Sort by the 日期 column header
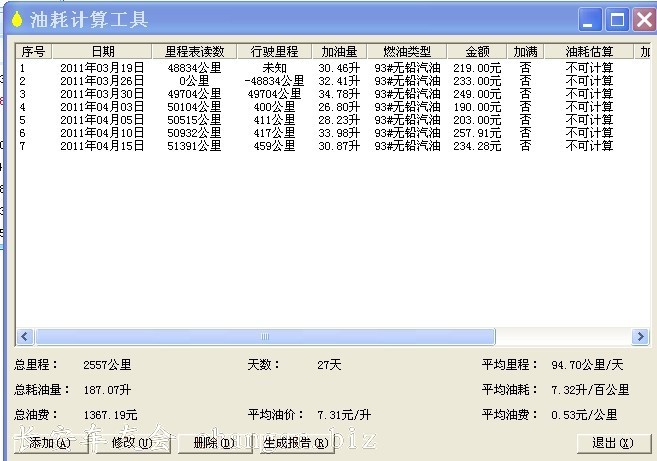657x461 pixels. pos(102,51)
